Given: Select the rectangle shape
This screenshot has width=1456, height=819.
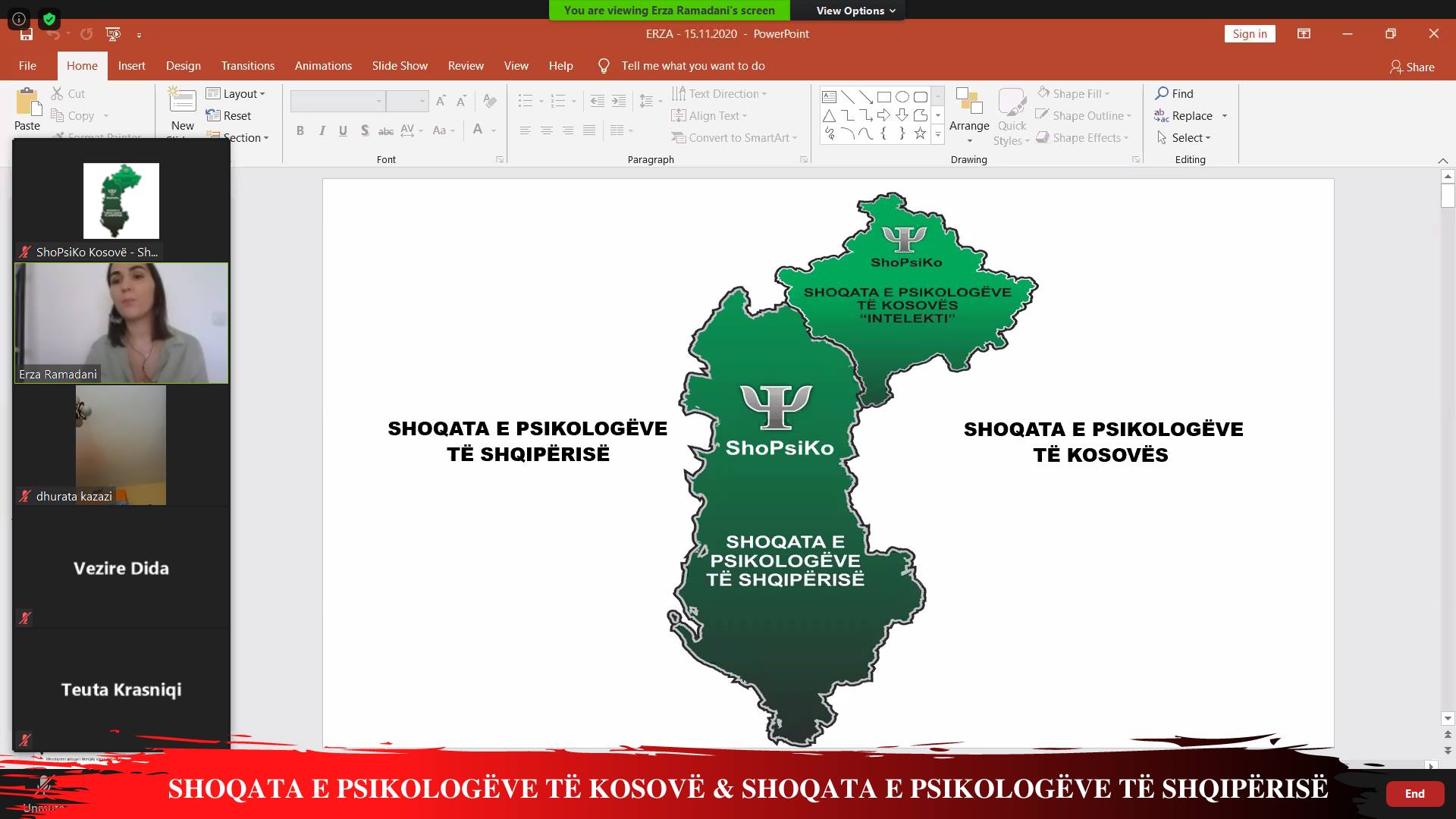Looking at the screenshot, I should pos(884,96).
